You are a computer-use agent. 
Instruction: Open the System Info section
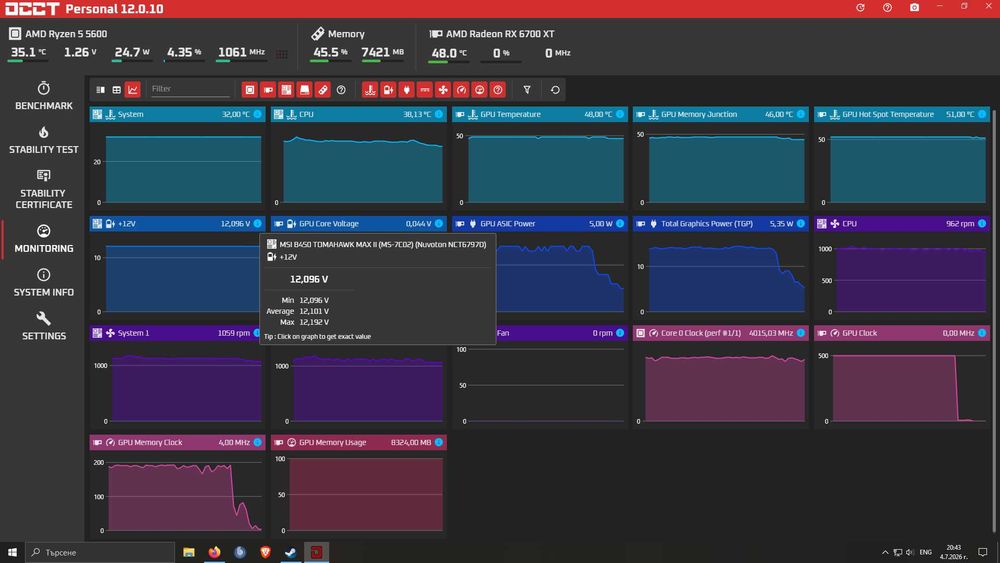[x=43, y=282]
